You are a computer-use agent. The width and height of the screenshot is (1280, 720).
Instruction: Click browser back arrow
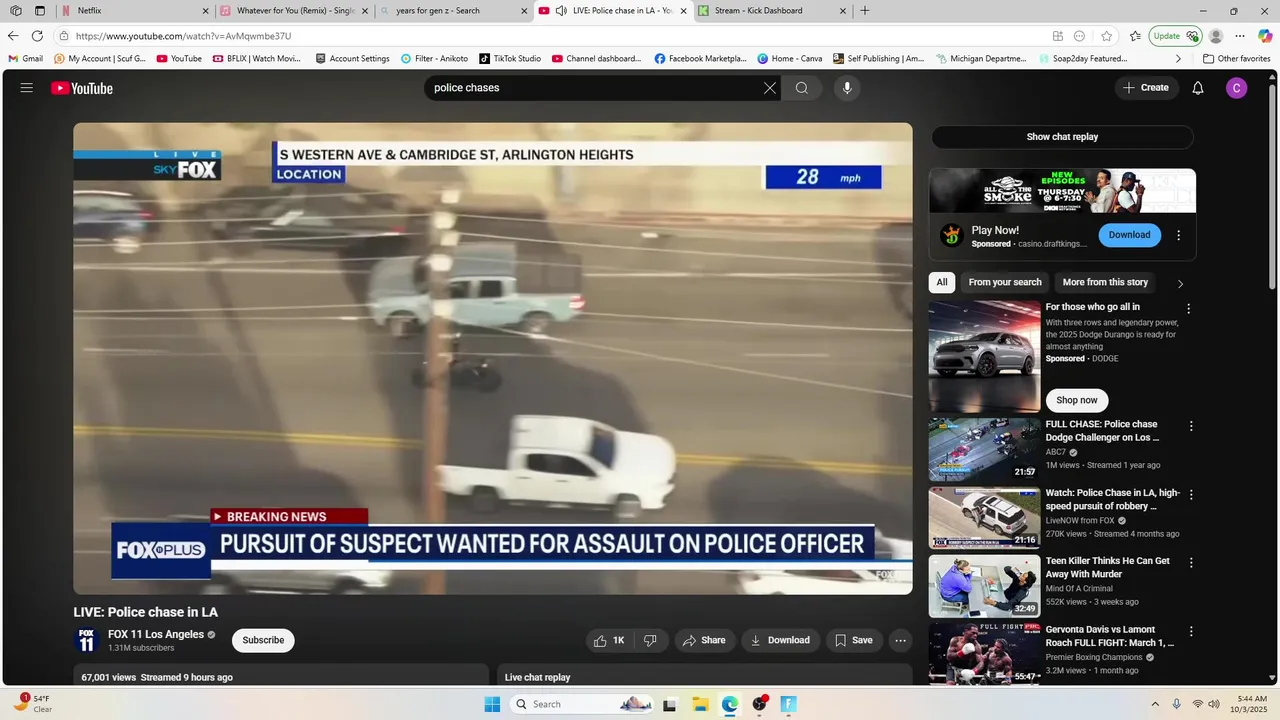pyautogui.click(x=13, y=36)
